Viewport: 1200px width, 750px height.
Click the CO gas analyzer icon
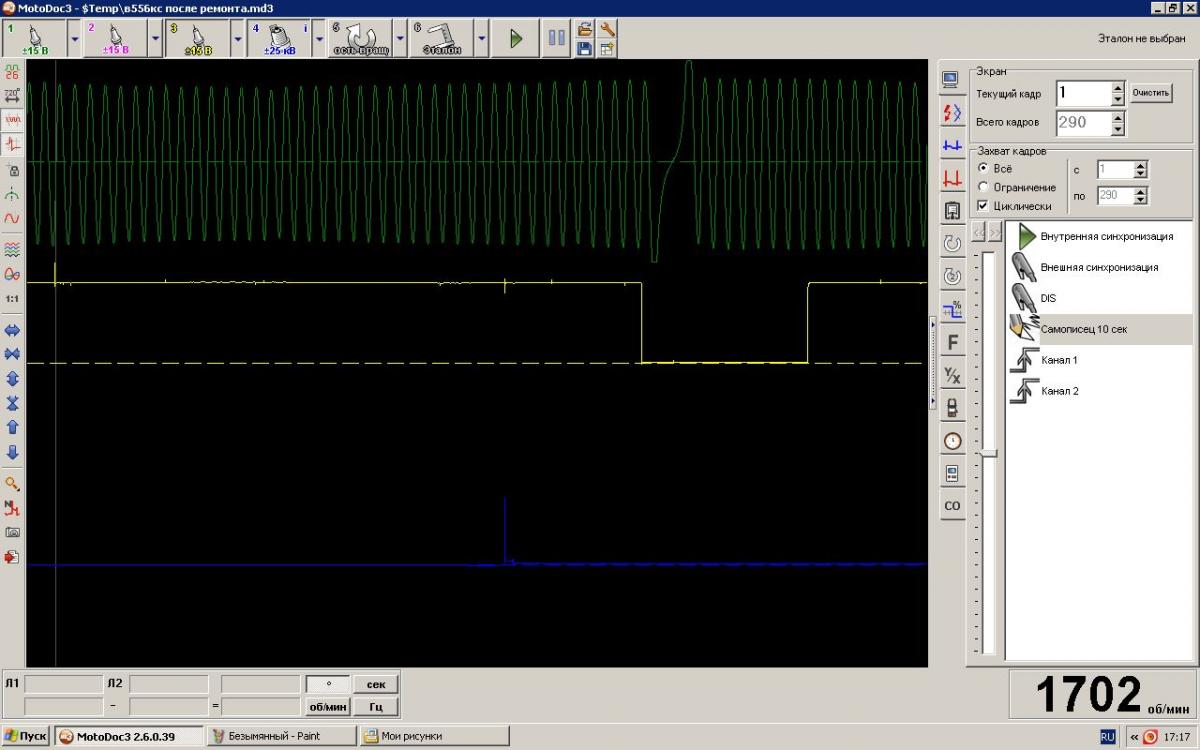pyautogui.click(x=952, y=506)
